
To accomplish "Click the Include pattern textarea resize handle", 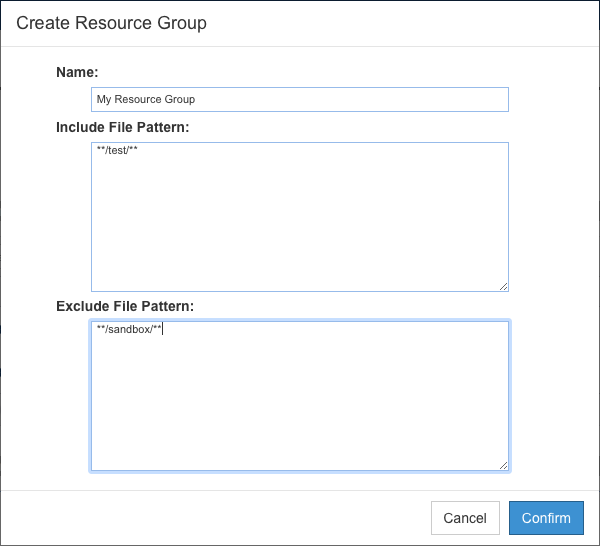I will point(504,287).
